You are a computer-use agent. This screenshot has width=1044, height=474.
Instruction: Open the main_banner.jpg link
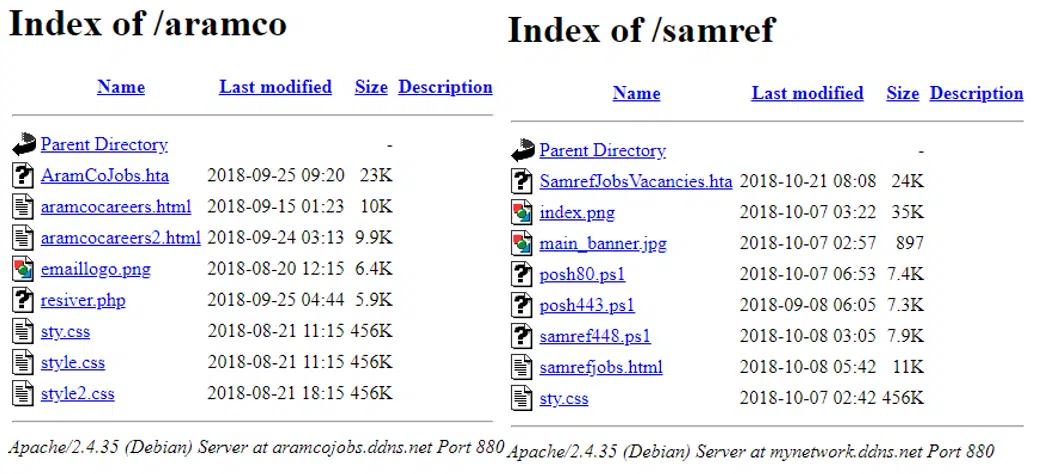[x=603, y=244]
